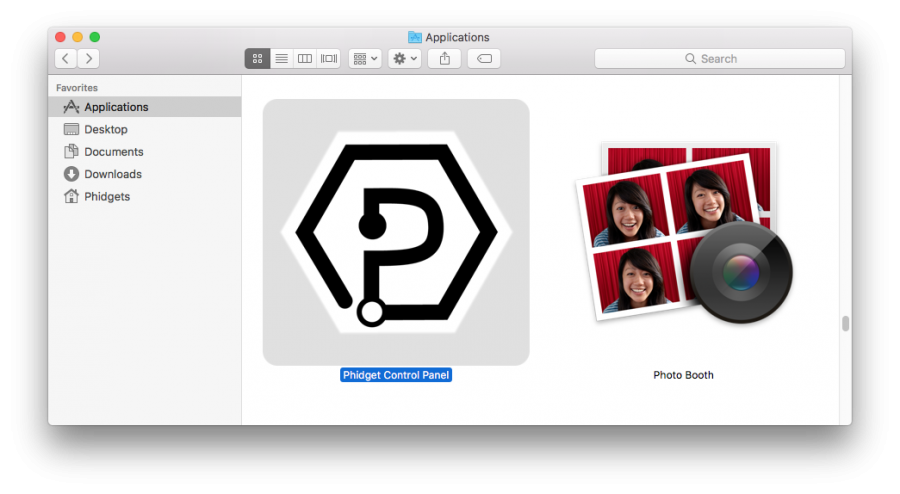The image size is (900, 494).
Task: Close the Finder window with the red button
Action: pyautogui.click(x=60, y=37)
